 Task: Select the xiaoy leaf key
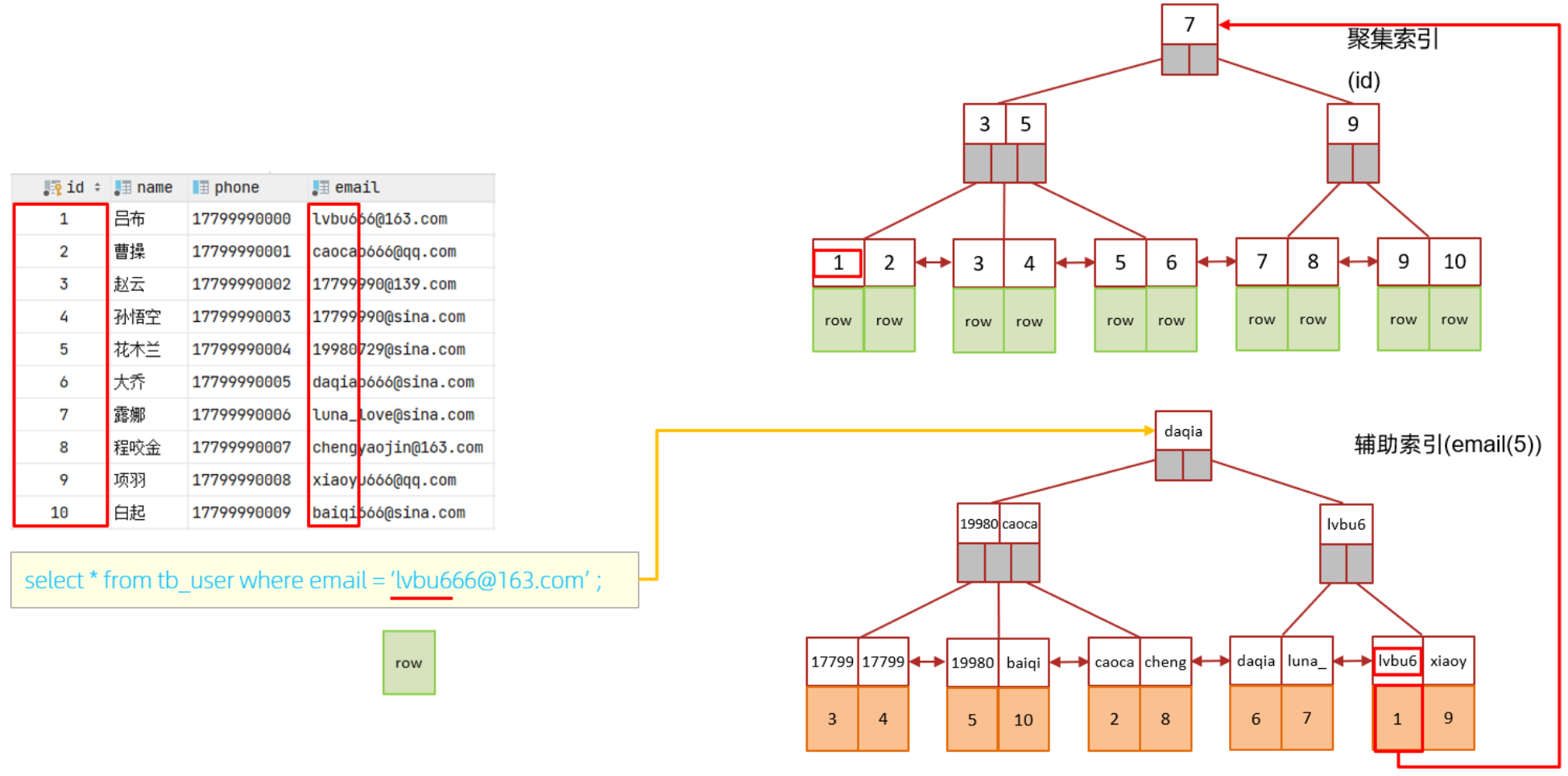tap(1448, 661)
